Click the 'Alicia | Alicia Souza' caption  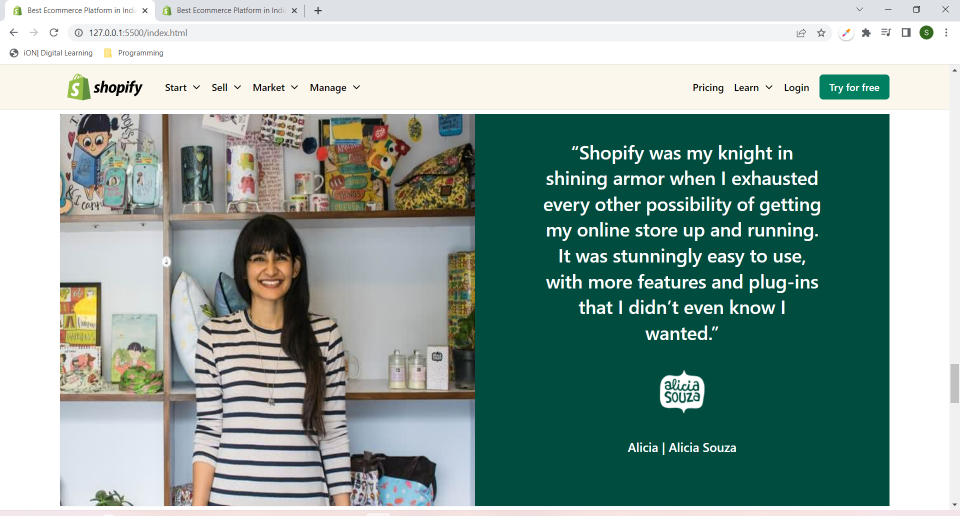point(681,447)
